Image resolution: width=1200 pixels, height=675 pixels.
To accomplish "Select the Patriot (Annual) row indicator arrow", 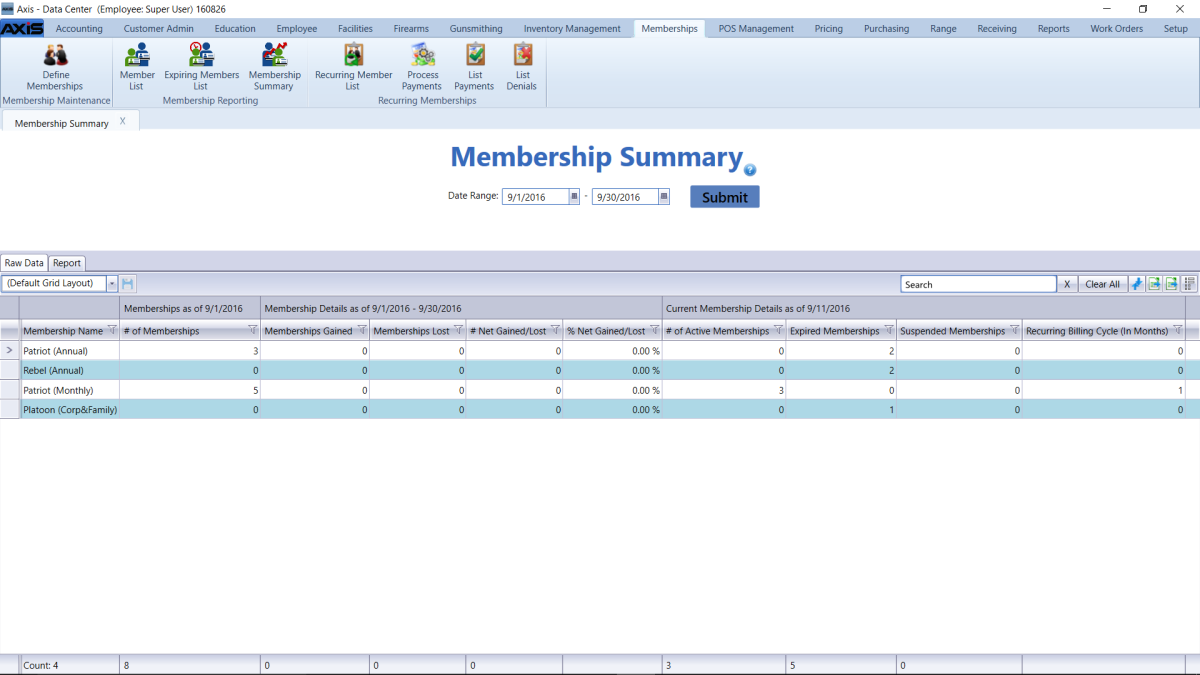I will (10, 351).
